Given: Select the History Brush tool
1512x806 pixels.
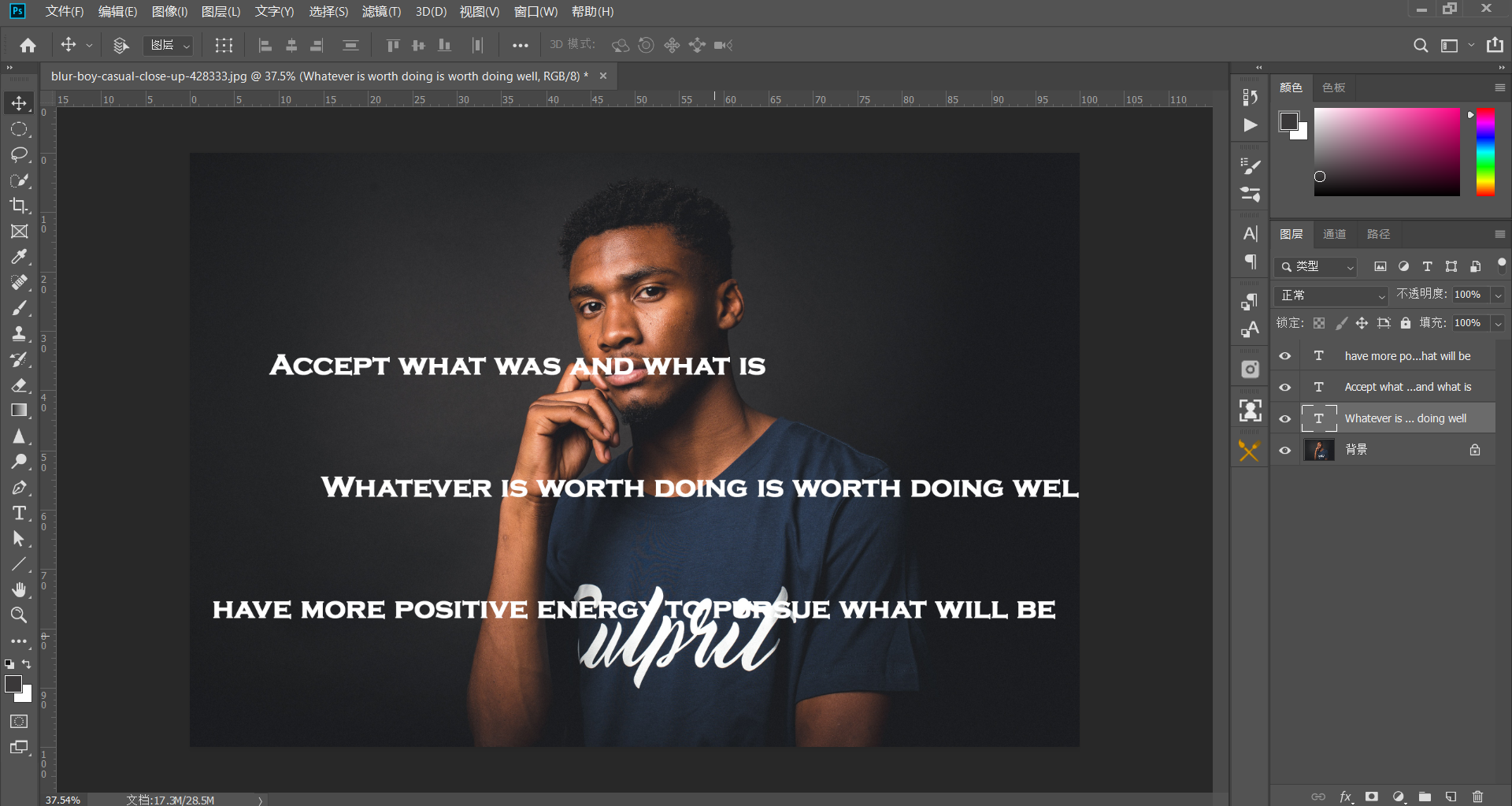Looking at the screenshot, I should (x=19, y=359).
